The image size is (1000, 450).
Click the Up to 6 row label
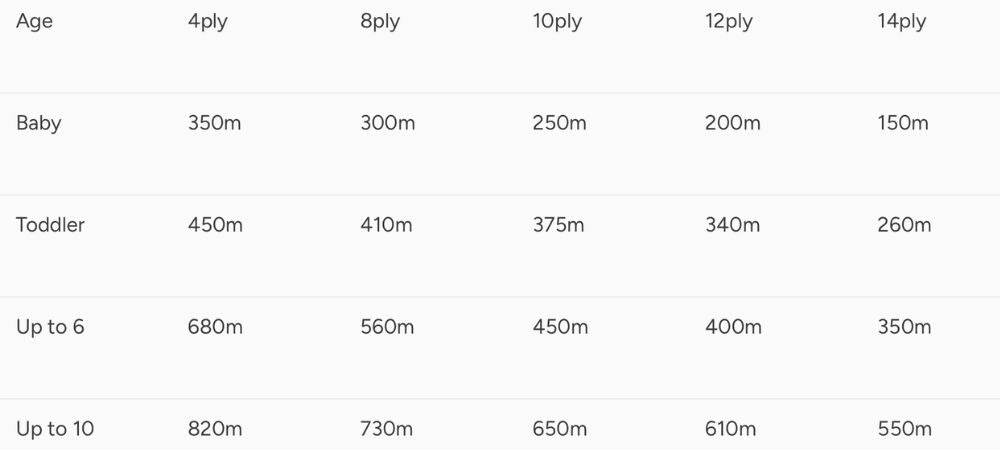[x=50, y=327]
